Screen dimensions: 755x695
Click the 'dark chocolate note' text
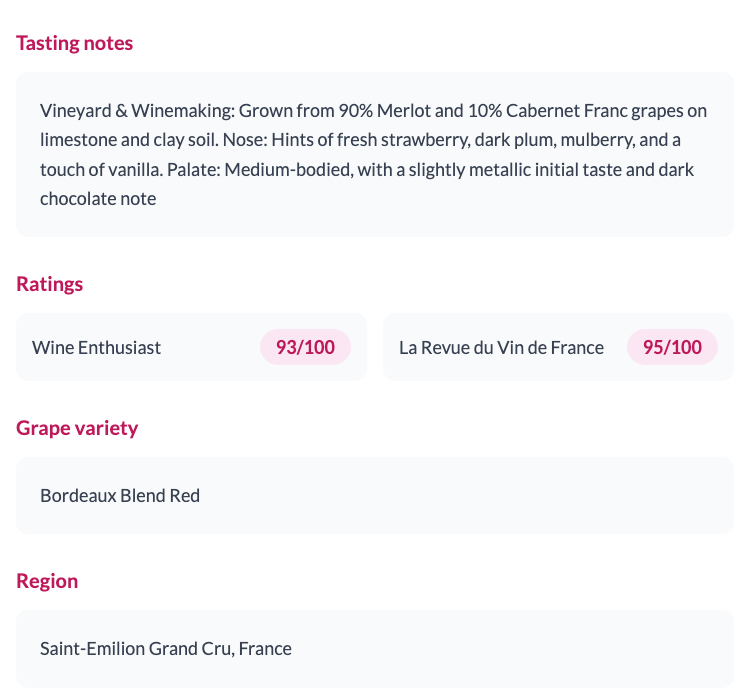98,199
